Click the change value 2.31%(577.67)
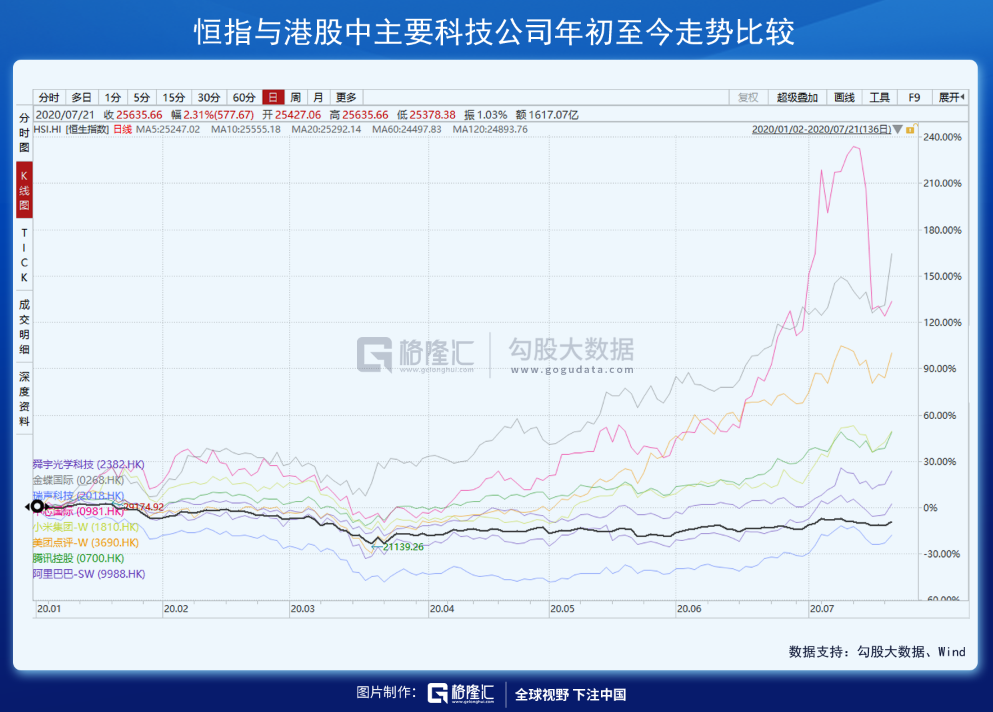Viewport: 993px width, 712px height. [x=218, y=115]
